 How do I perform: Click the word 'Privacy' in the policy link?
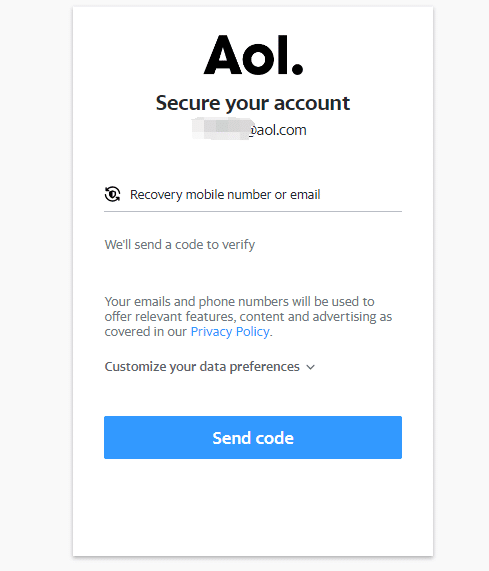pyautogui.click(x=211, y=331)
